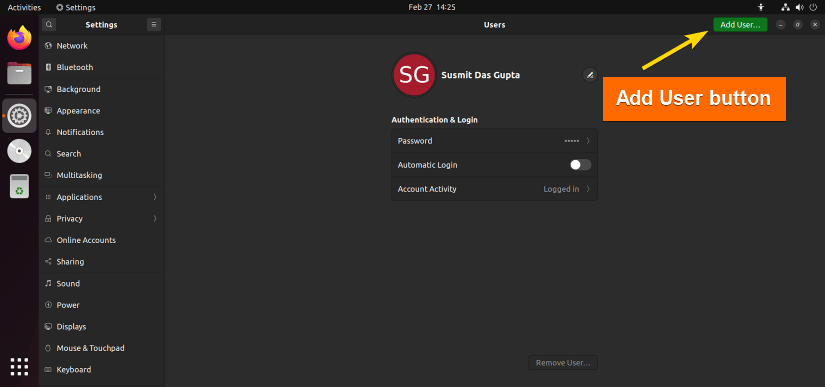Open Account Activity row chevron
Screen dimensions: 825x387
pos(588,189)
